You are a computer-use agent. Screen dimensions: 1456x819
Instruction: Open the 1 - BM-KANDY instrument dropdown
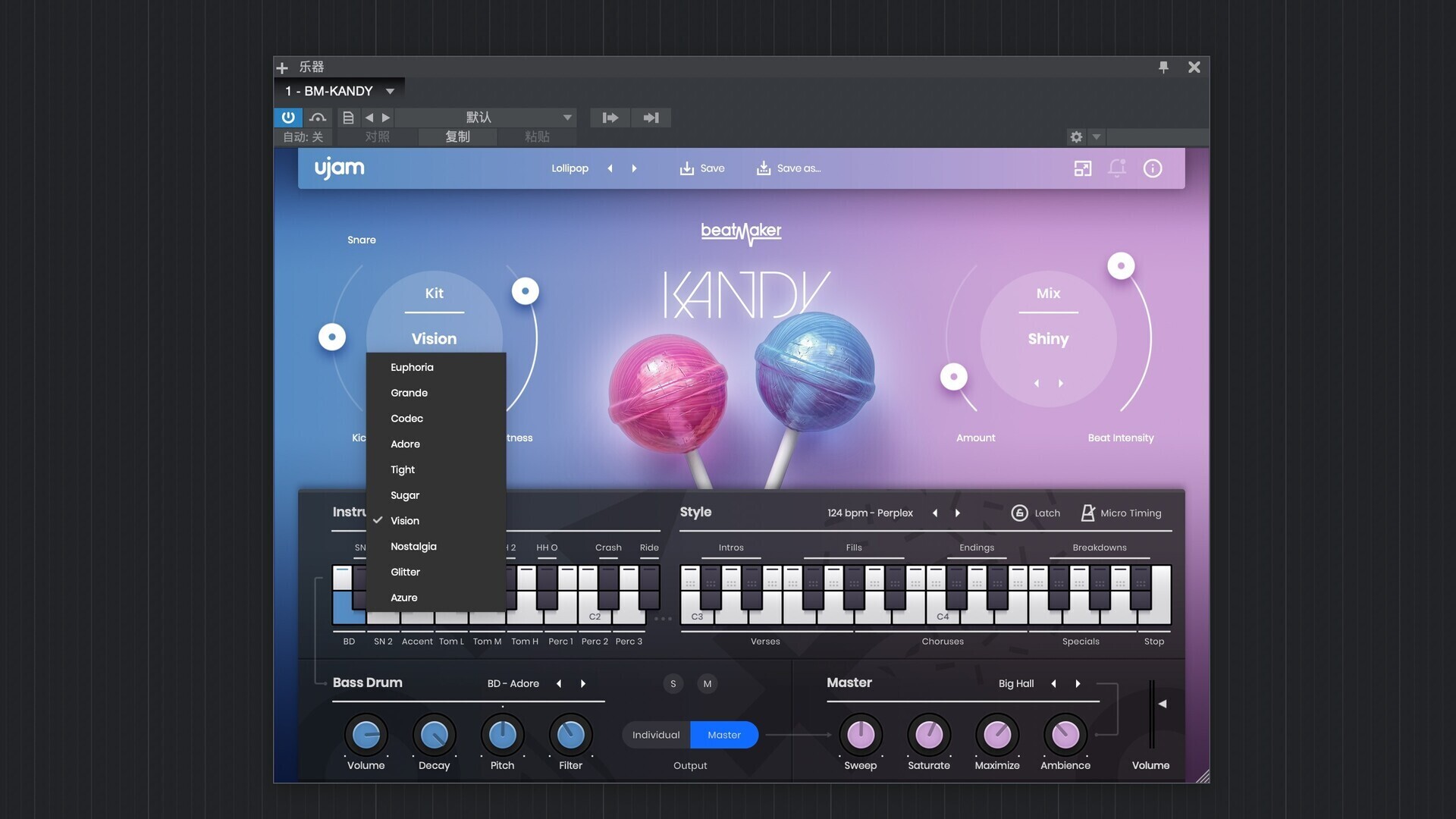click(340, 91)
